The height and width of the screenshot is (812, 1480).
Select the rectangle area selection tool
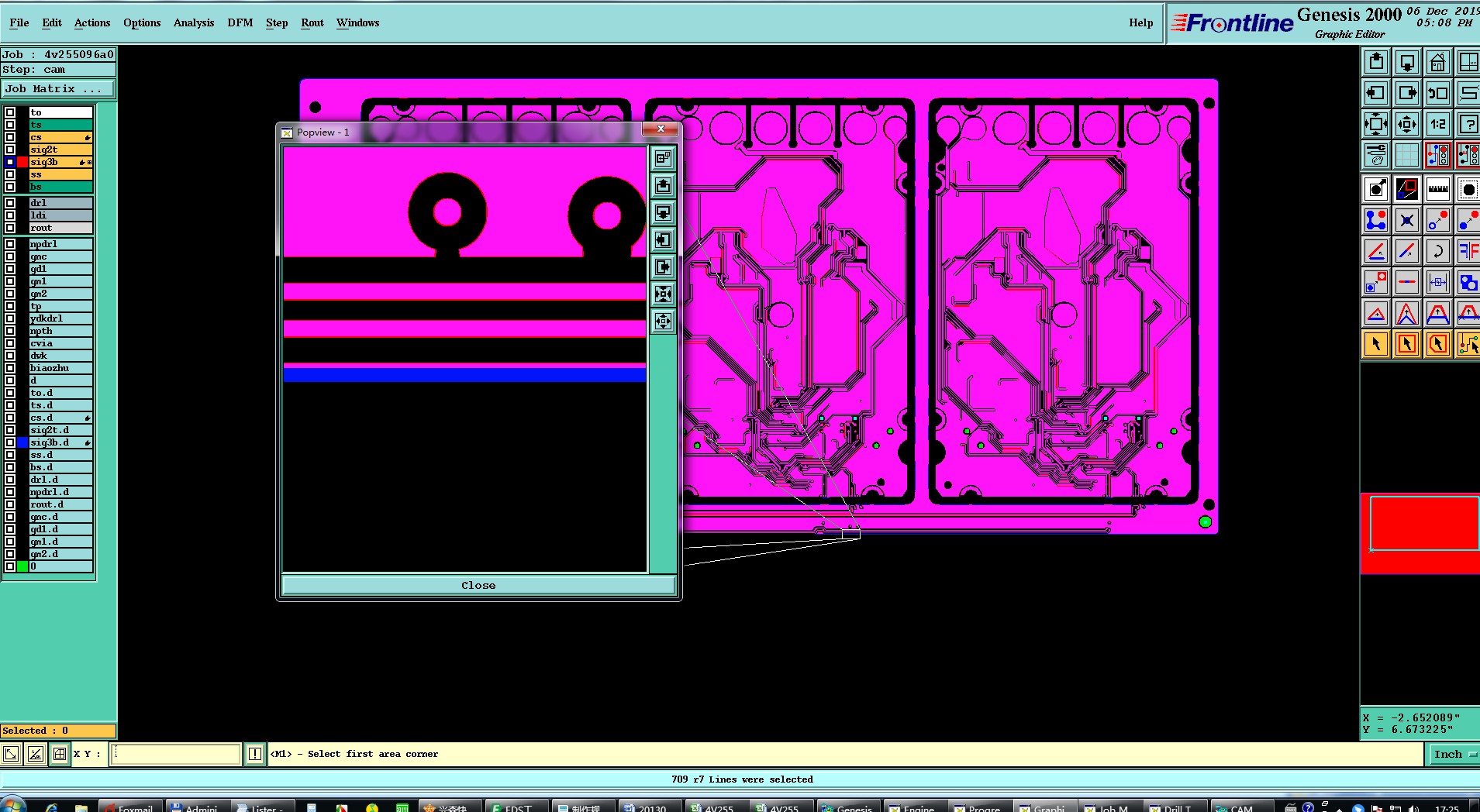tap(1407, 344)
